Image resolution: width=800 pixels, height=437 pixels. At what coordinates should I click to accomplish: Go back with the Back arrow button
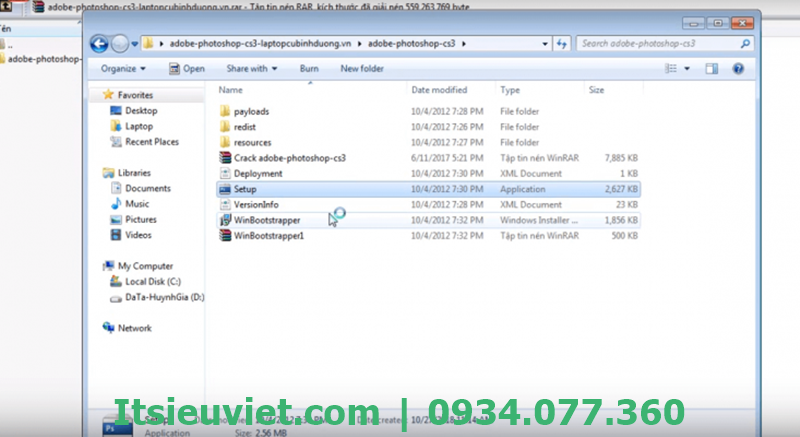99,44
